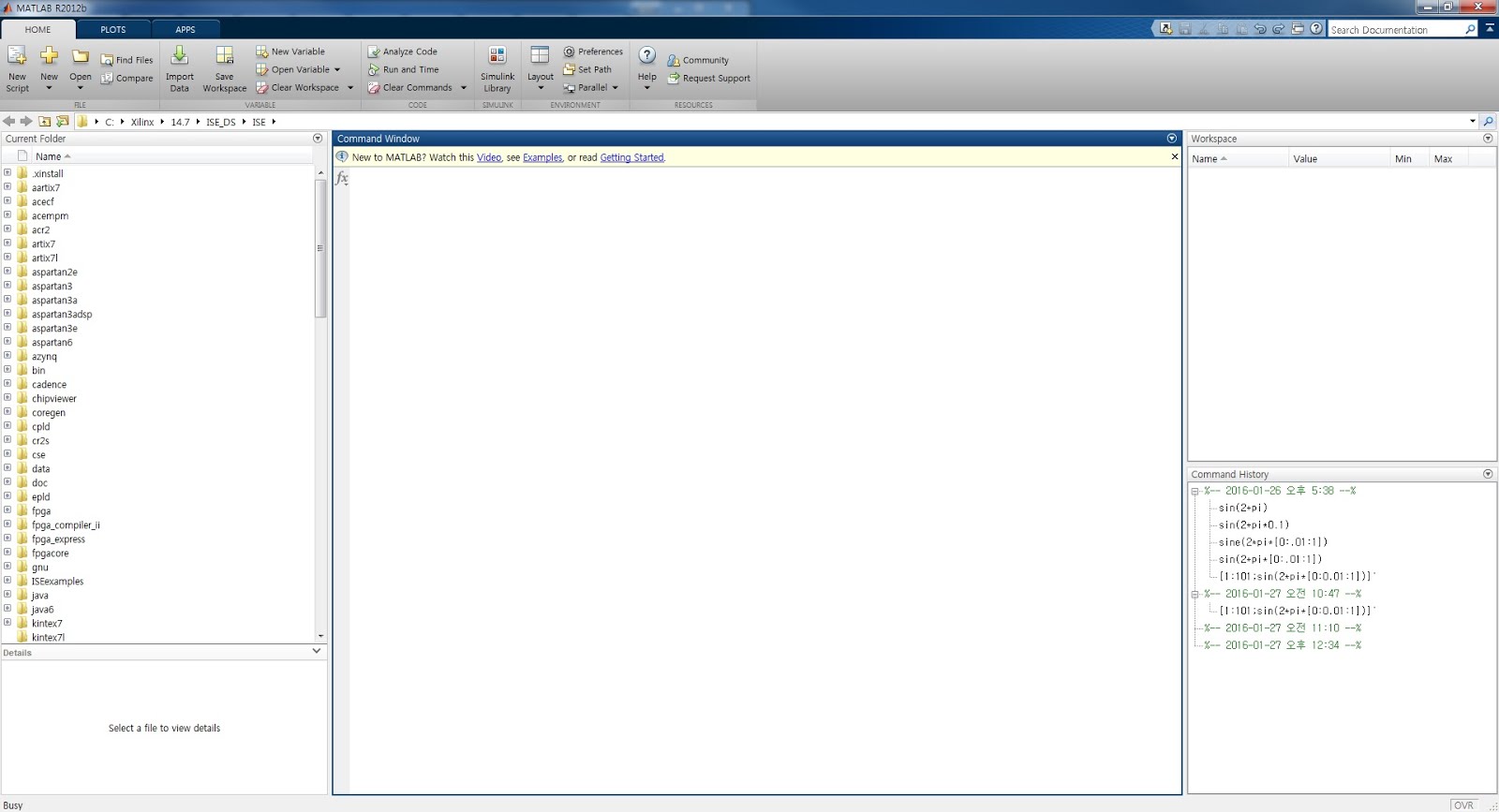Open Command History actions menu

point(1488,474)
